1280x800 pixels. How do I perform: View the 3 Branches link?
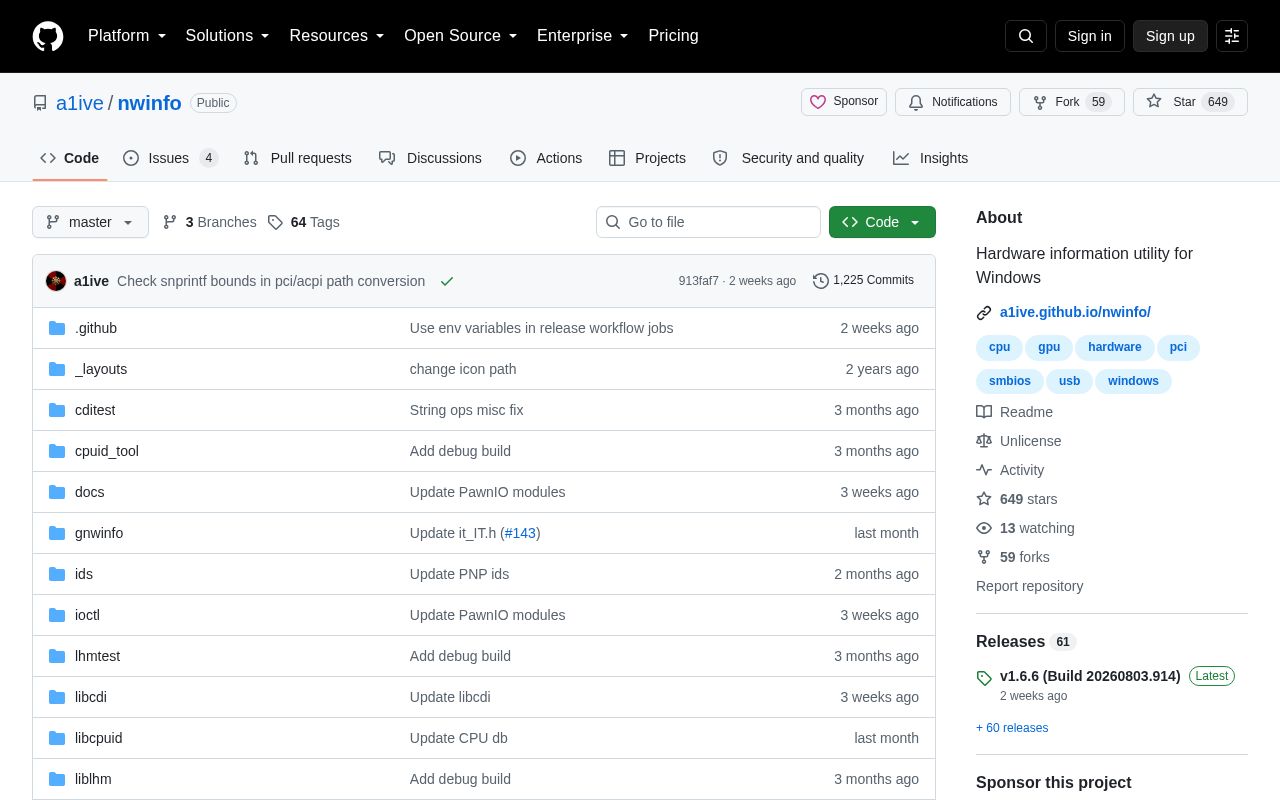pyautogui.click(x=210, y=222)
